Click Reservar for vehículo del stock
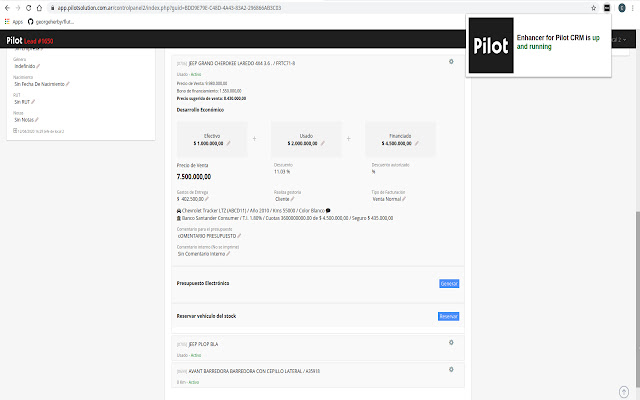The image size is (640, 400). [449, 316]
